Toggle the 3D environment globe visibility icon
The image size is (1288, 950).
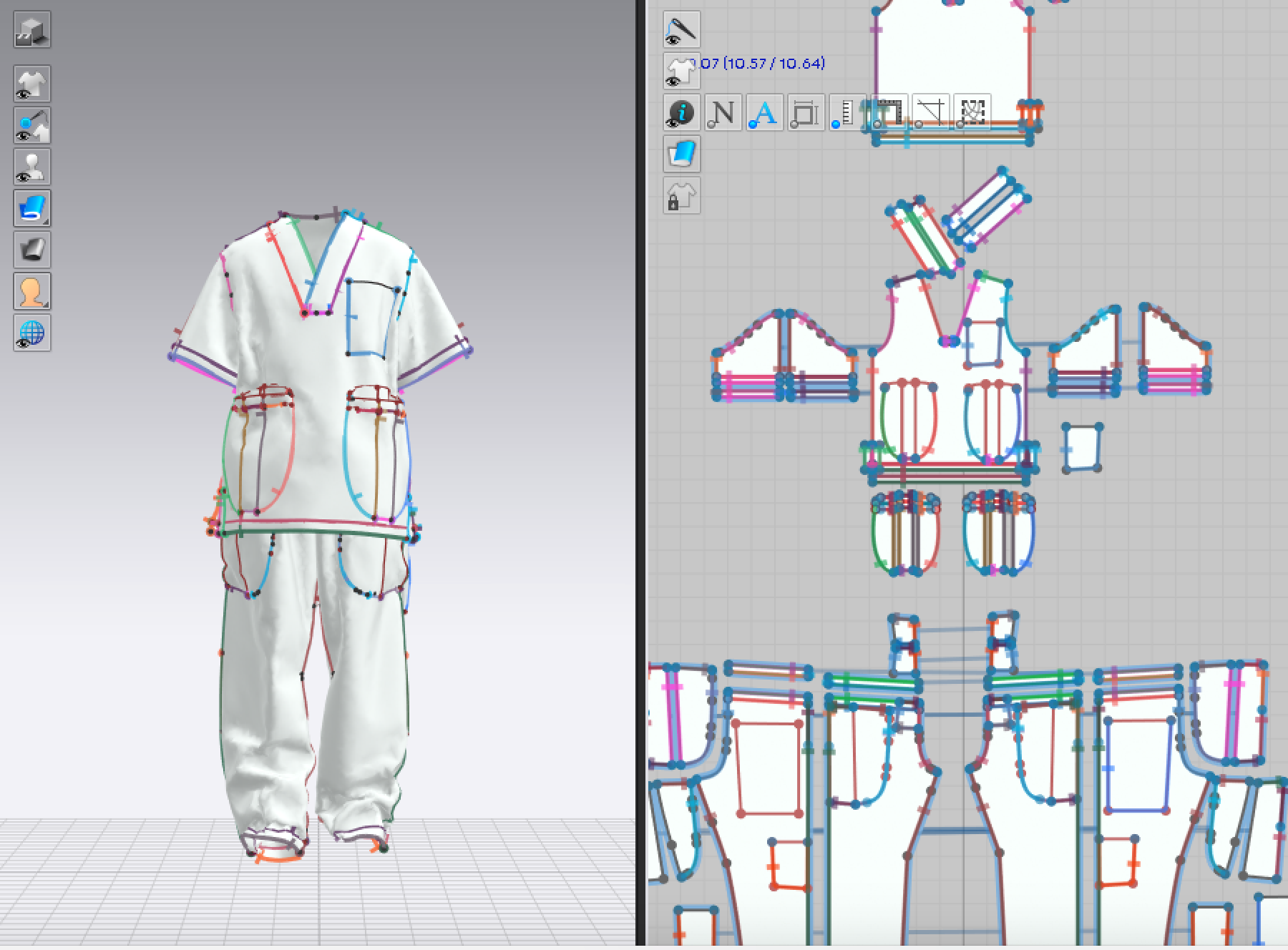click(x=32, y=333)
